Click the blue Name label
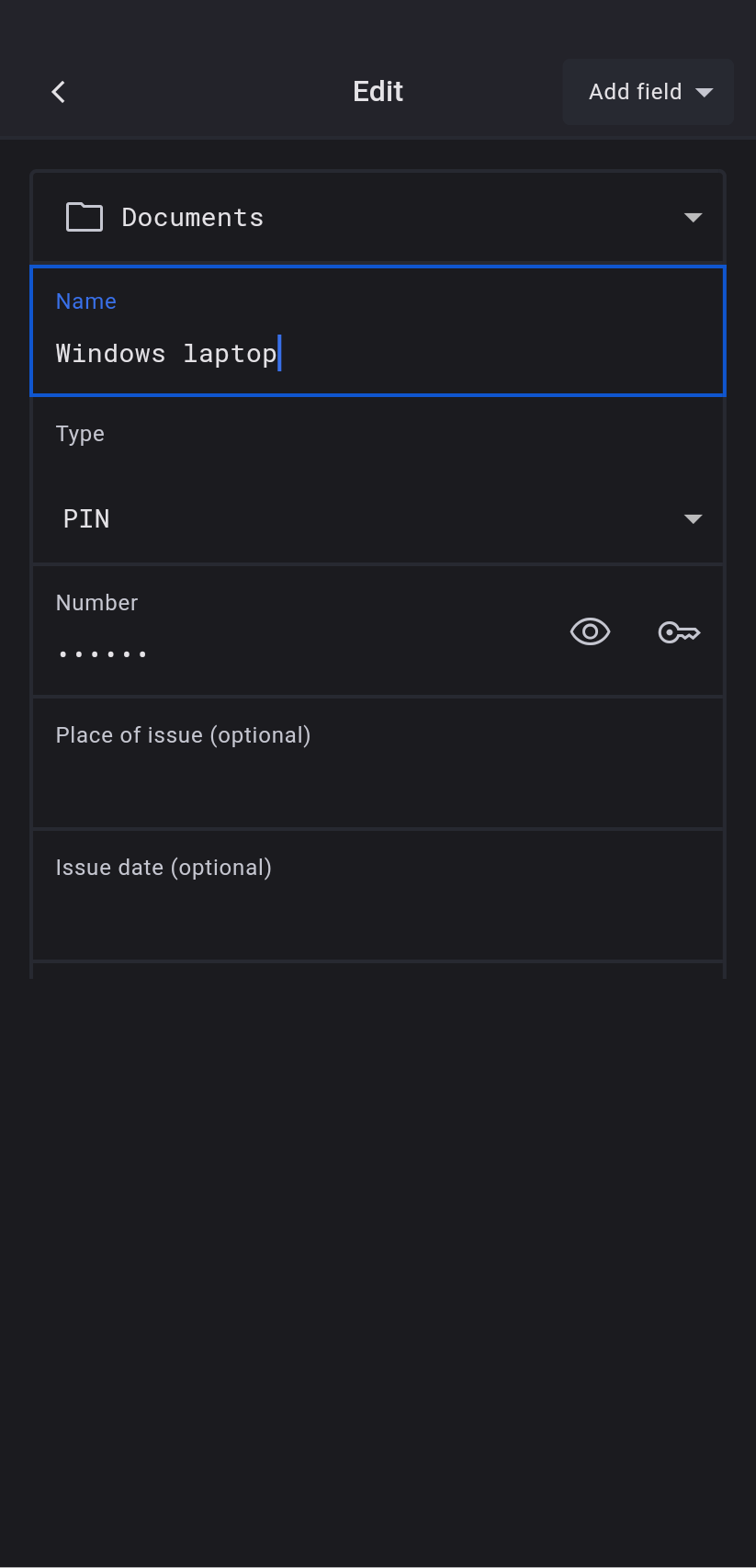Screen dimensions: 756x1568 (x=86, y=301)
